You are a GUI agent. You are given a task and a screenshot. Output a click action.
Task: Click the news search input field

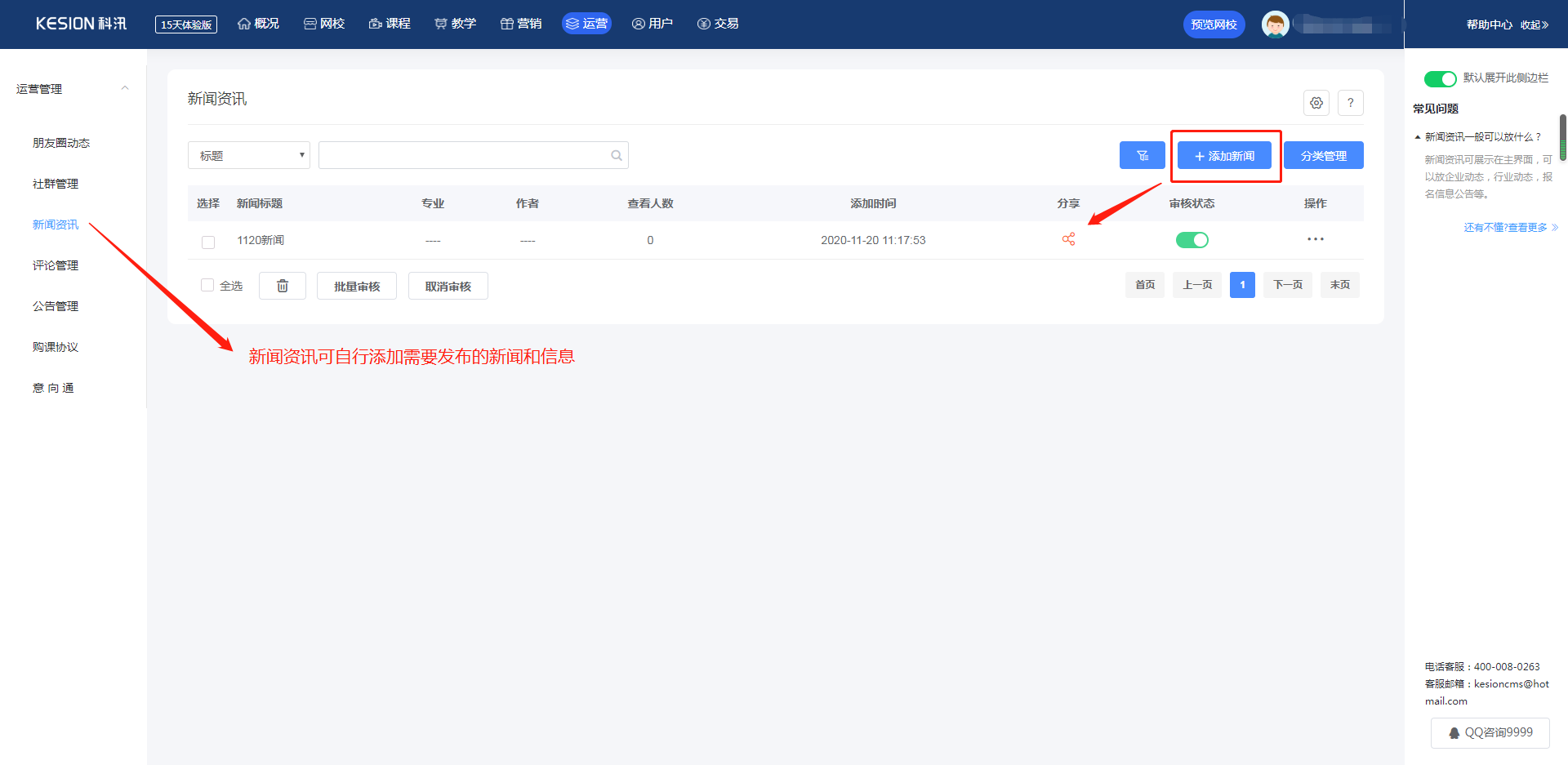click(x=464, y=155)
